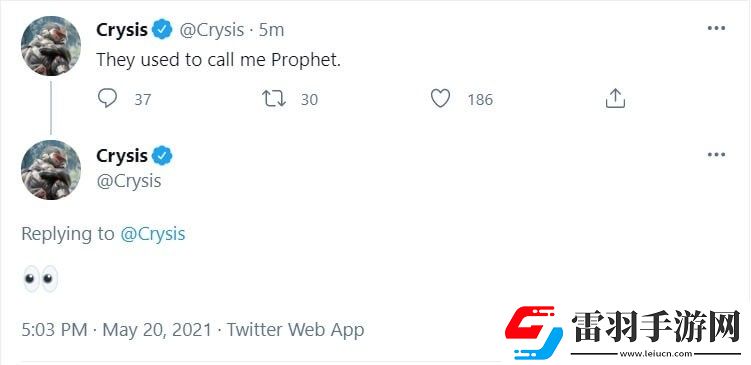This screenshot has width=751, height=365.
Task: Open the share icon on the first tweet
Action: pos(615,98)
